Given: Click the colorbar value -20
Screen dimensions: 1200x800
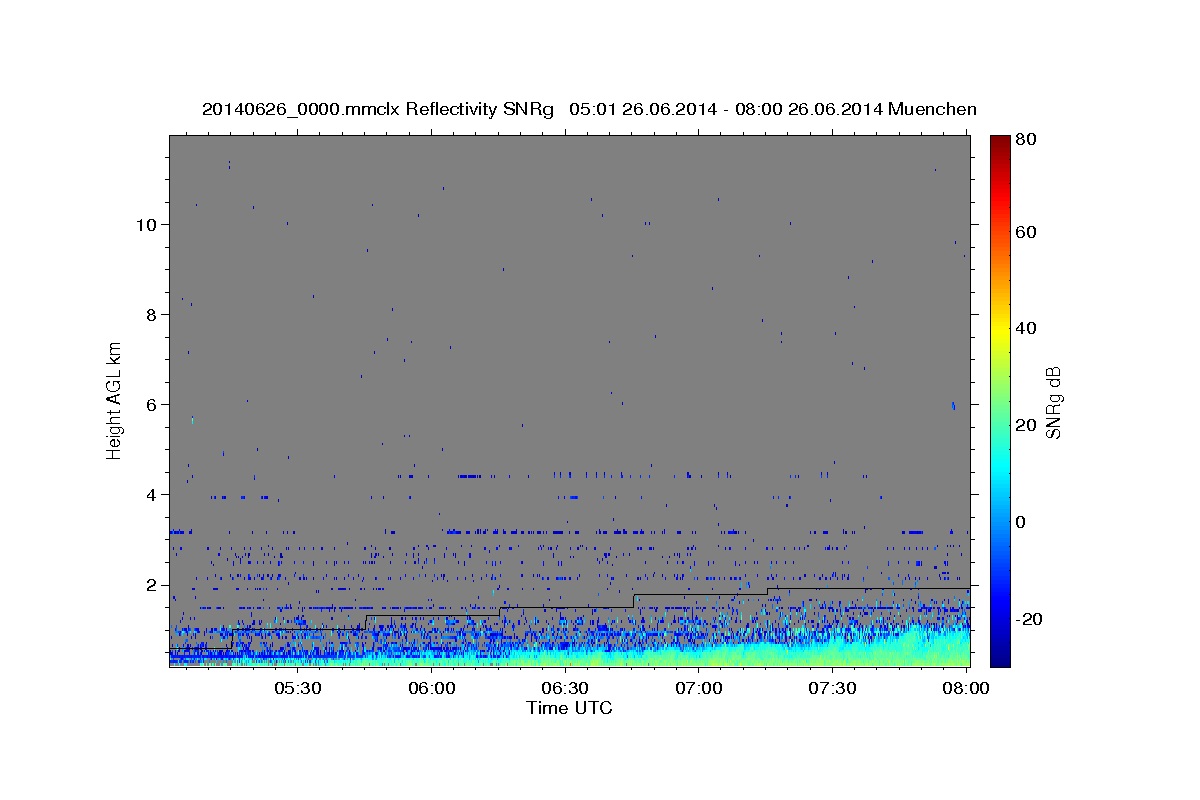Looking at the screenshot, I should (x=1030, y=619).
